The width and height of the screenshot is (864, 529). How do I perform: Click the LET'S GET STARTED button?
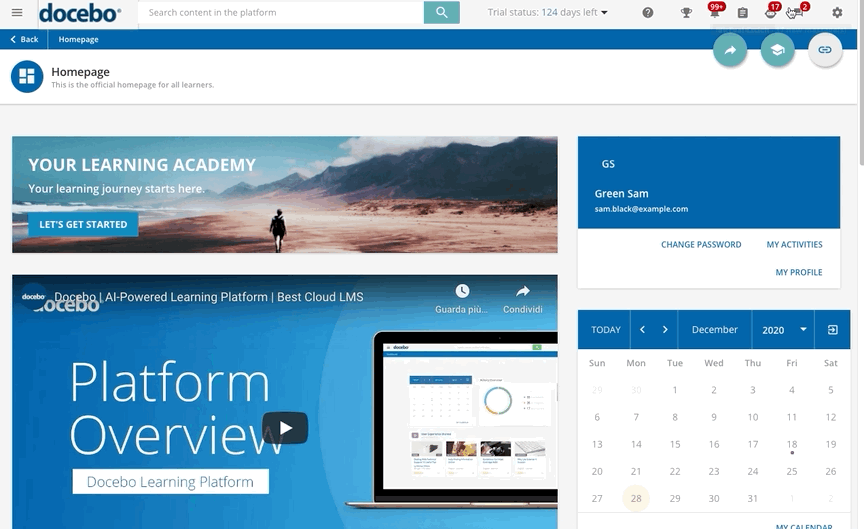83,225
